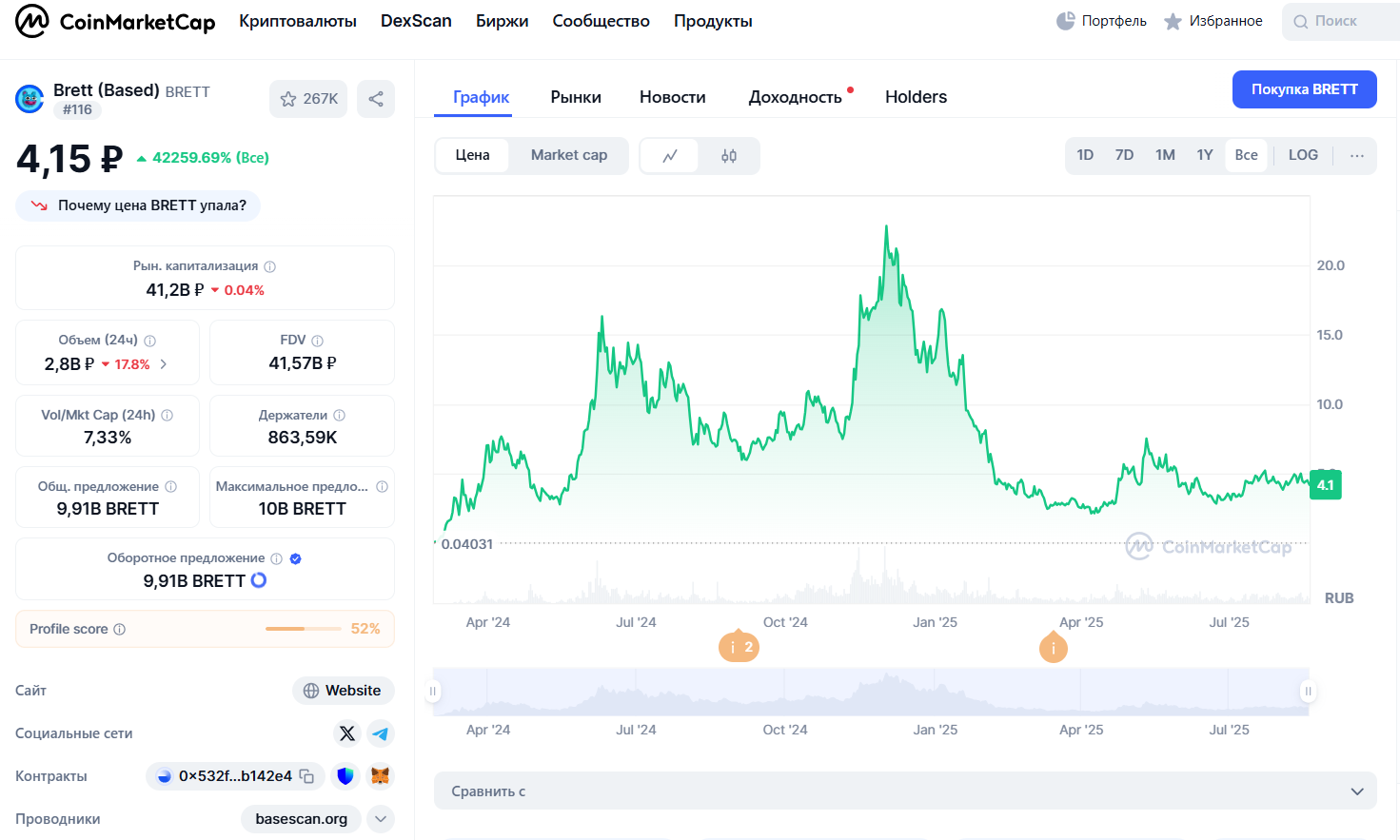Switch chart to Цена view
The height and width of the screenshot is (840, 1400).
point(472,155)
